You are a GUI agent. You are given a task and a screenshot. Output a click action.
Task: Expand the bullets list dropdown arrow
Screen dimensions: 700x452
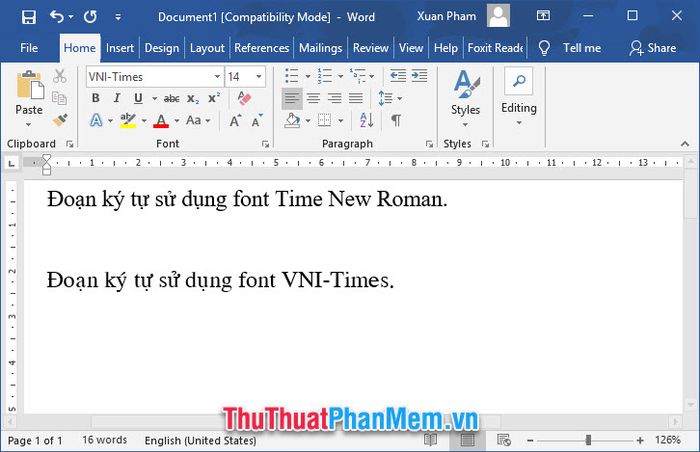pos(308,76)
